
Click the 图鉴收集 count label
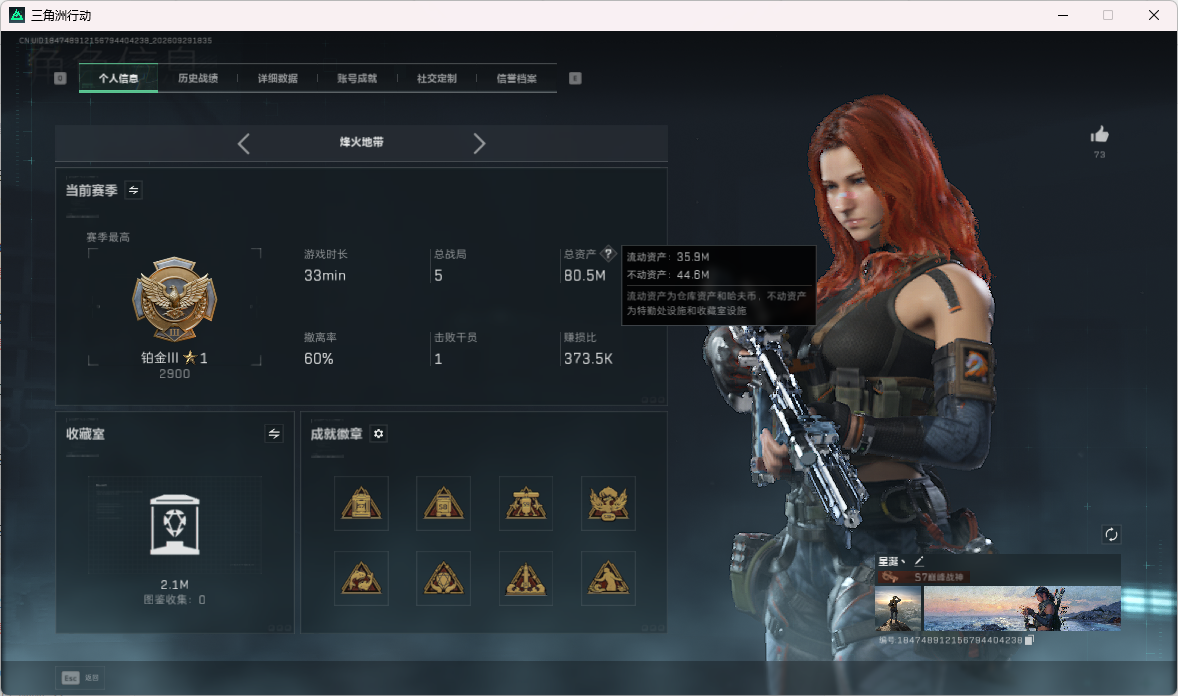tap(174, 600)
